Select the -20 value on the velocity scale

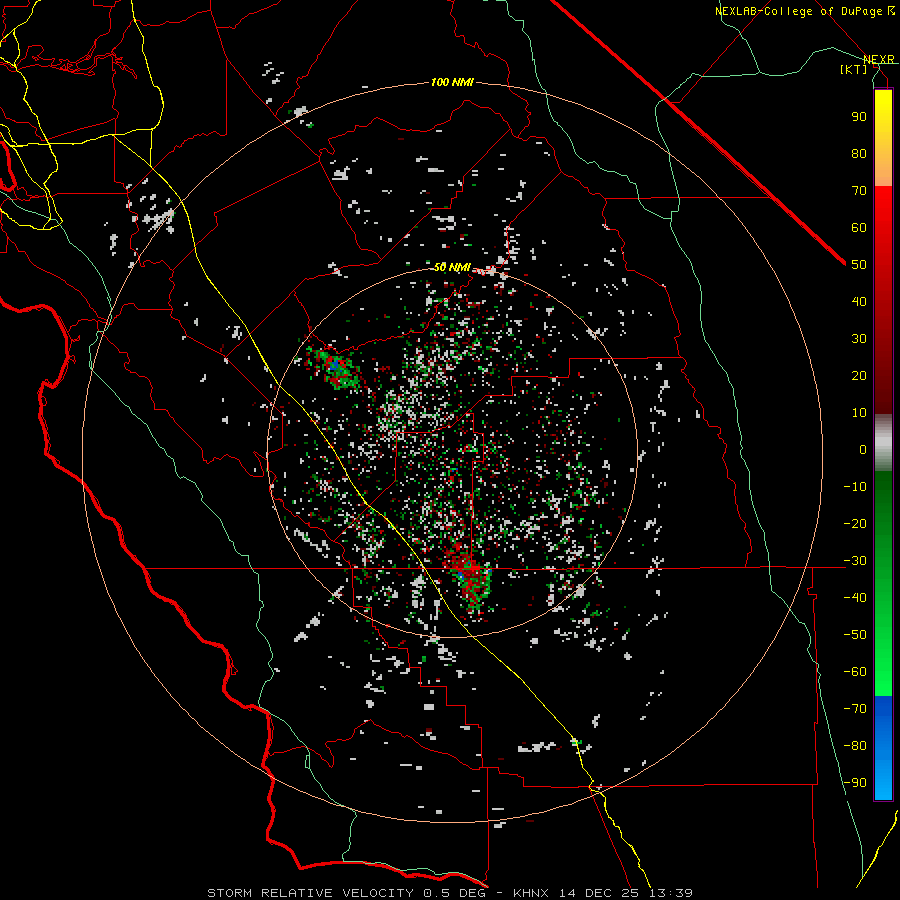855,523
